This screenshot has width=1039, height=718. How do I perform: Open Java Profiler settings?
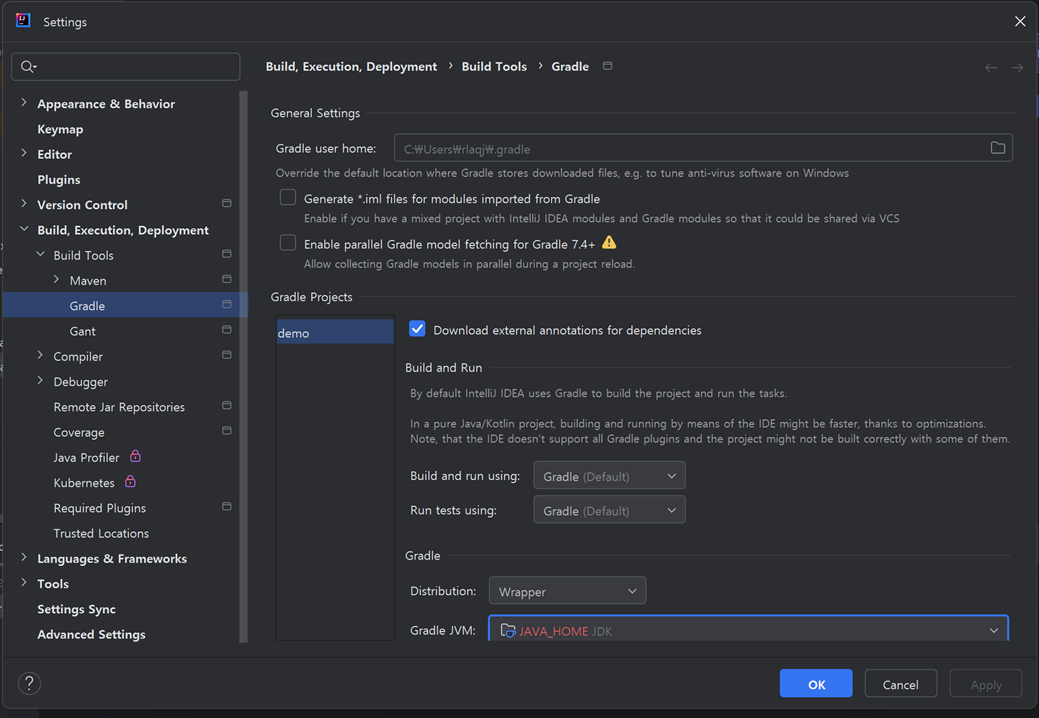[86, 458]
